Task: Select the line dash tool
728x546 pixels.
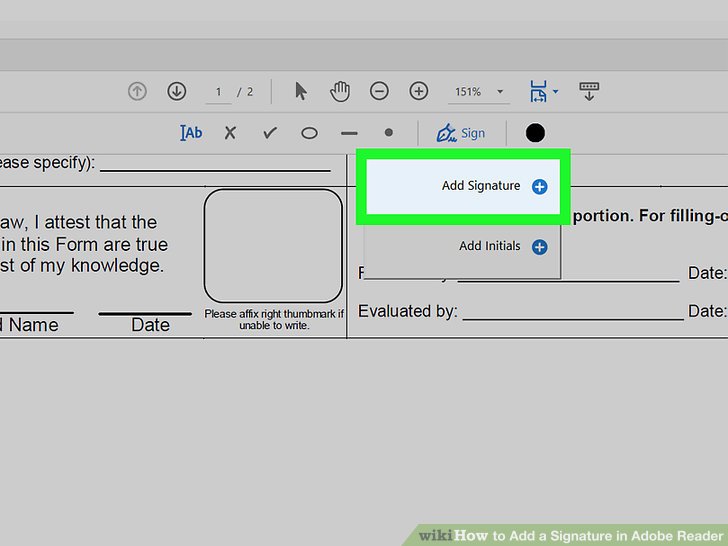Action: 349,133
